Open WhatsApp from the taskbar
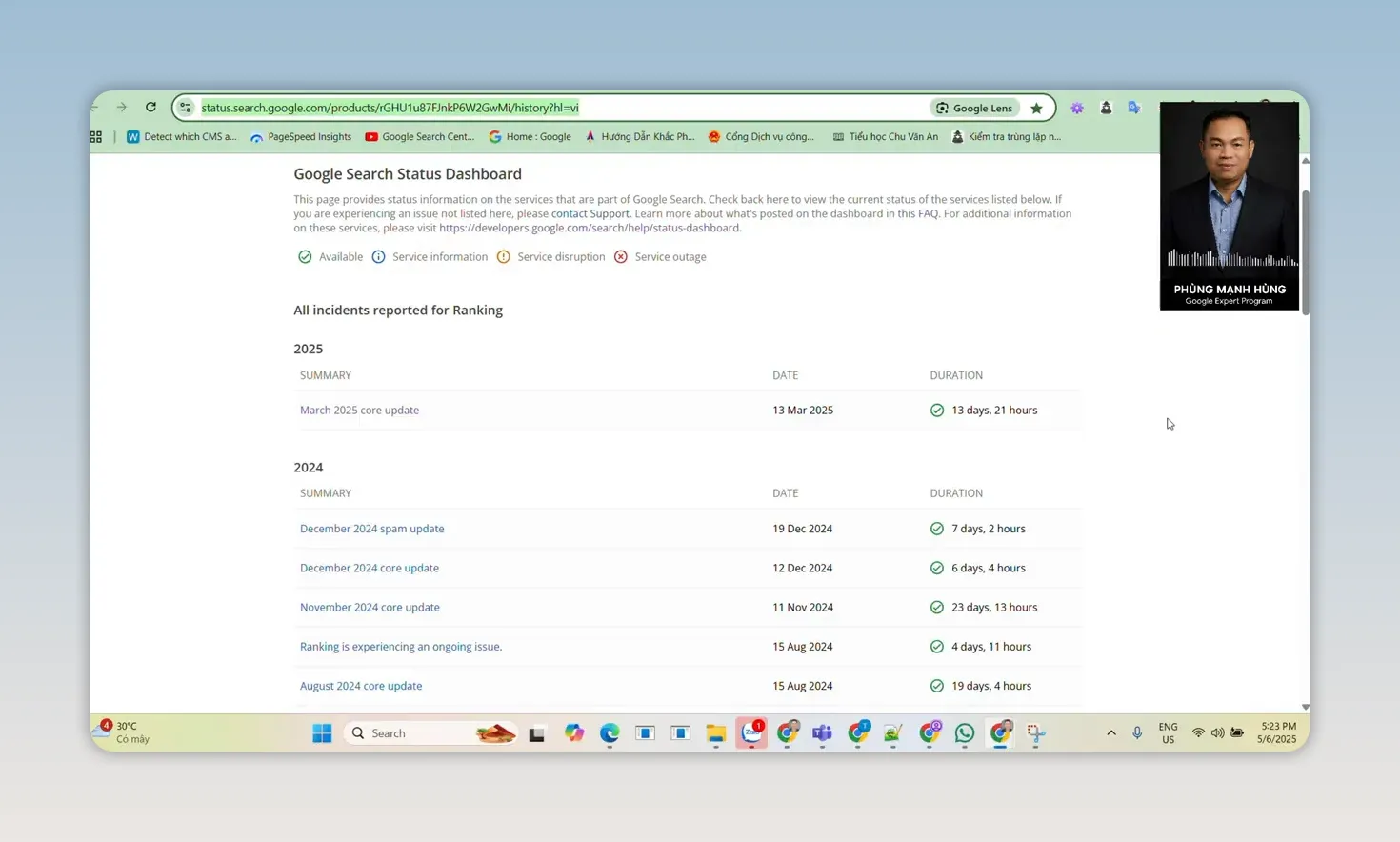 point(965,733)
